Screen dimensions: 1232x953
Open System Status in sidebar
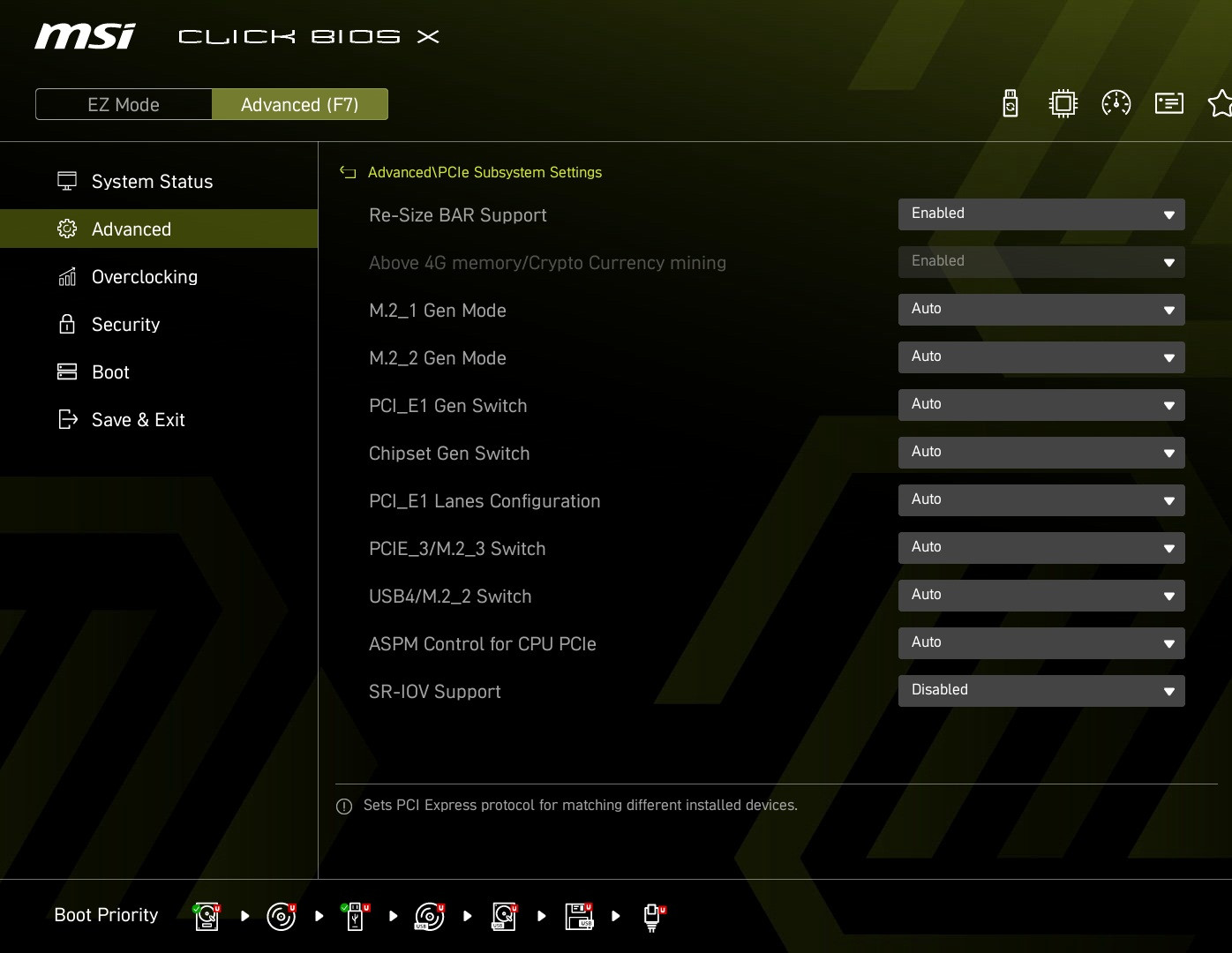coord(159,181)
